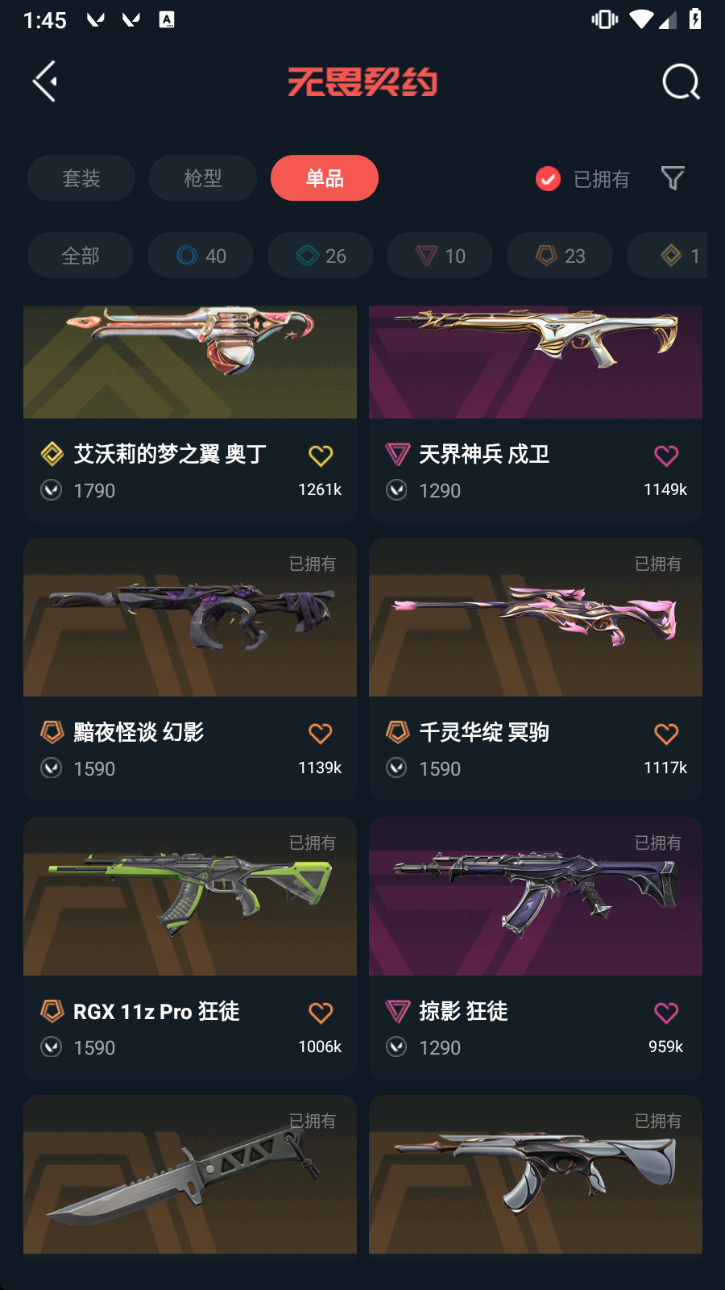The width and height of the screenshot is (725, 1290).
Task: Select the 单品 tab
Action: [325, 178]
